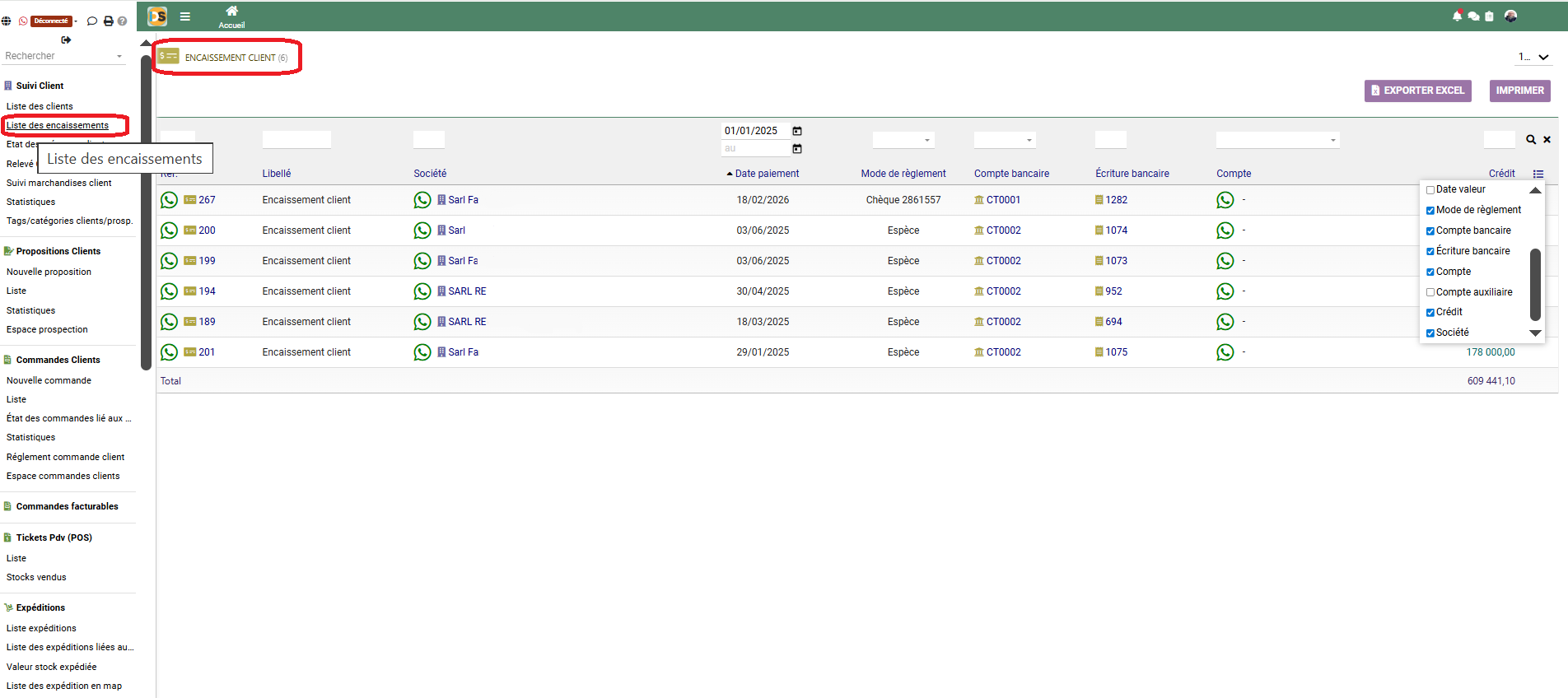Click the printer icon in top-left toolbar
This screenshot has height=698, width=1568.
click(108, 21)
